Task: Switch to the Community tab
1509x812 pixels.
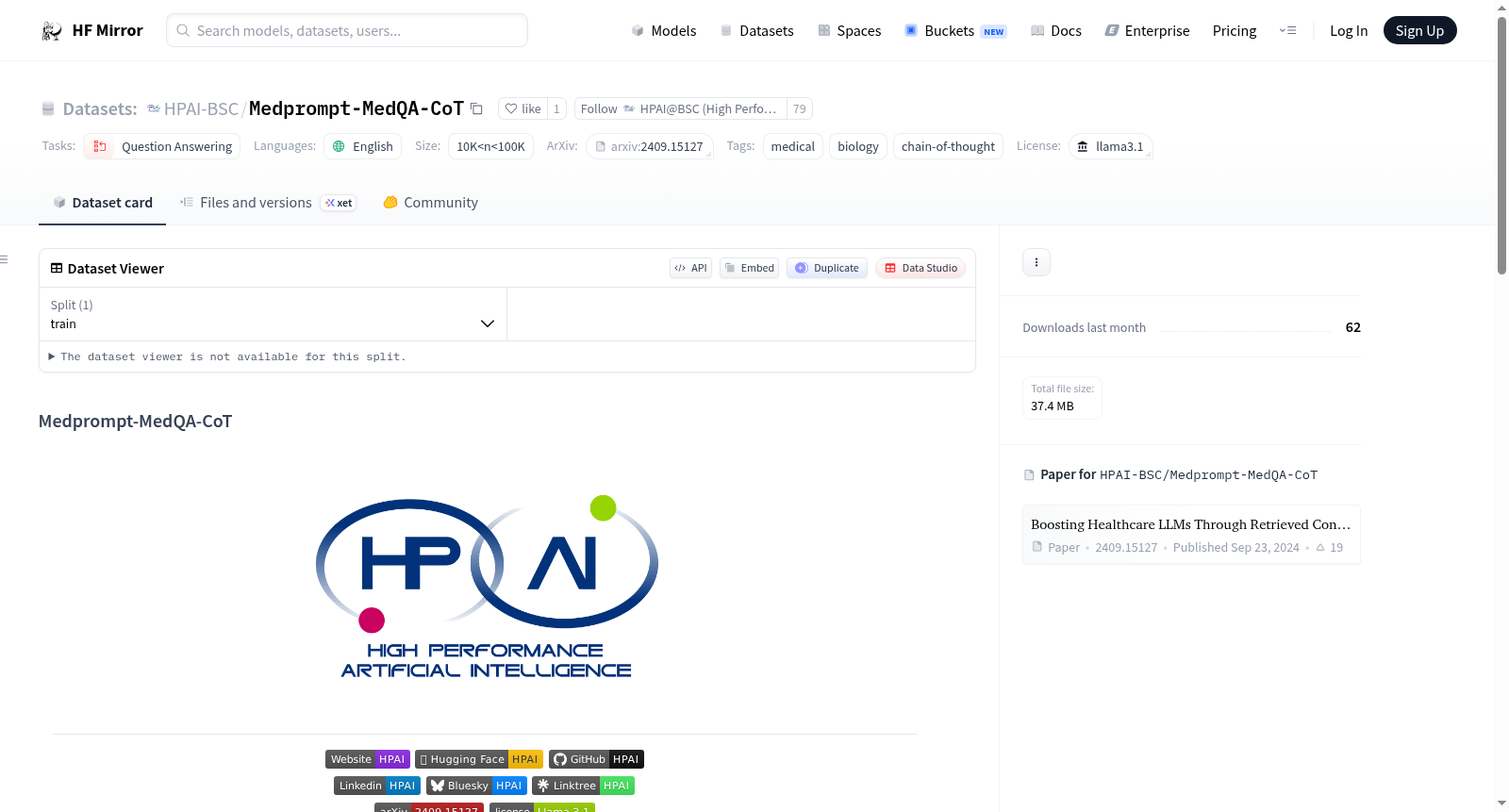Action: click(x=431, y=203)
